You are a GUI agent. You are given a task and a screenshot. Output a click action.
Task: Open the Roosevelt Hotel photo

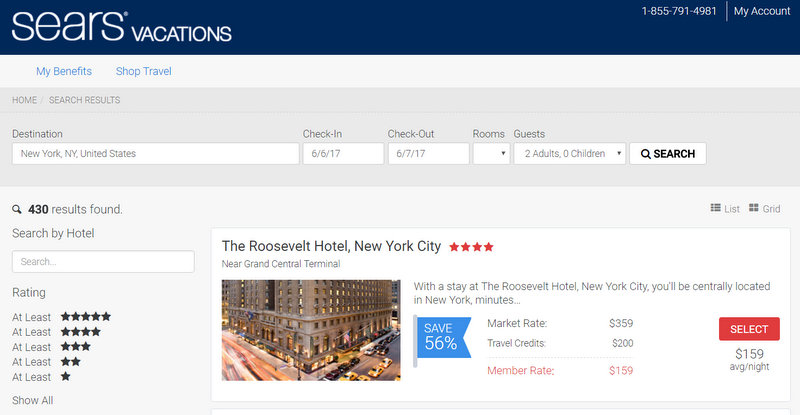(x=311, y=330)
